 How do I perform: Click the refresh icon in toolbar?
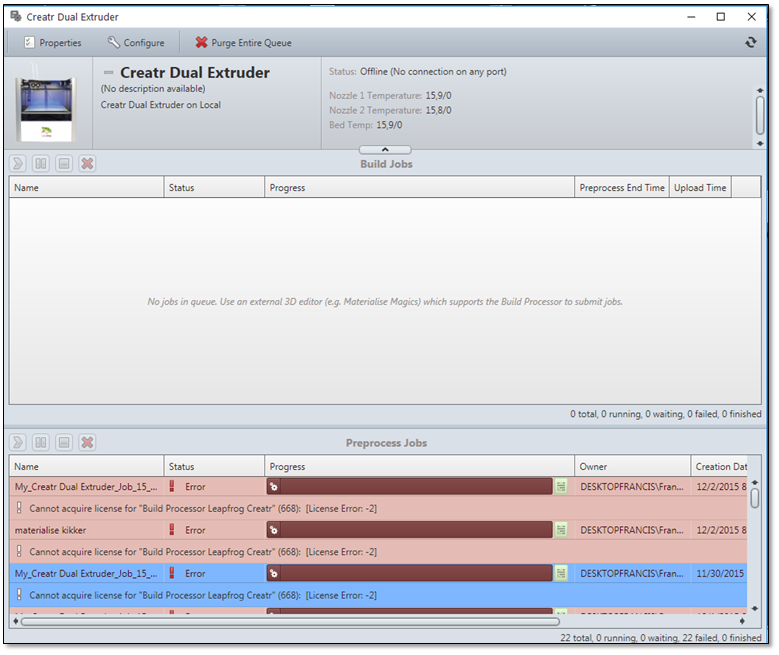click(751, 42)
